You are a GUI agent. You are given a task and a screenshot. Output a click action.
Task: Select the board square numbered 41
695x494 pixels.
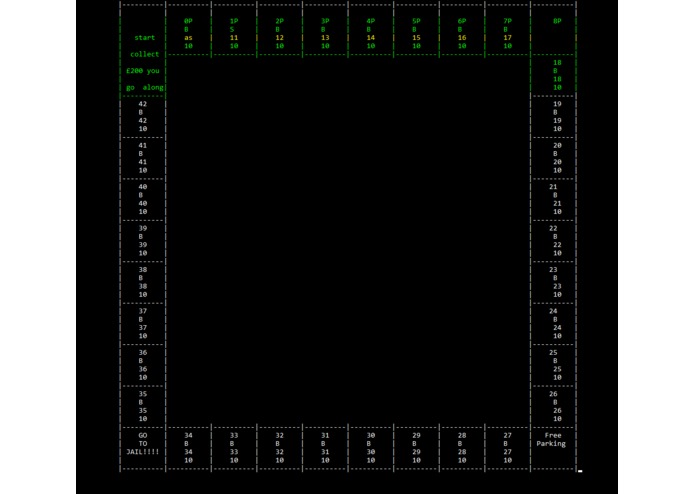pyautogui.click(x=143, y=158)
